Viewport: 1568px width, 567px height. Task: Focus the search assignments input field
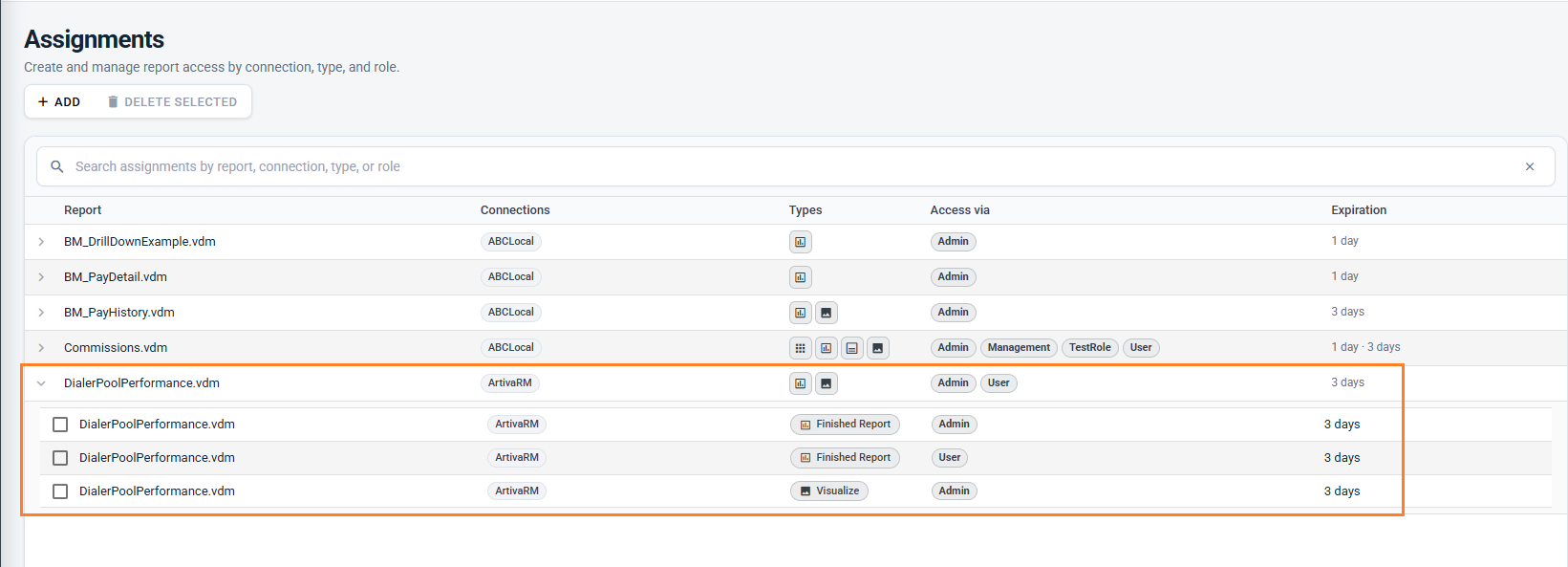click(x=795, y=166)
